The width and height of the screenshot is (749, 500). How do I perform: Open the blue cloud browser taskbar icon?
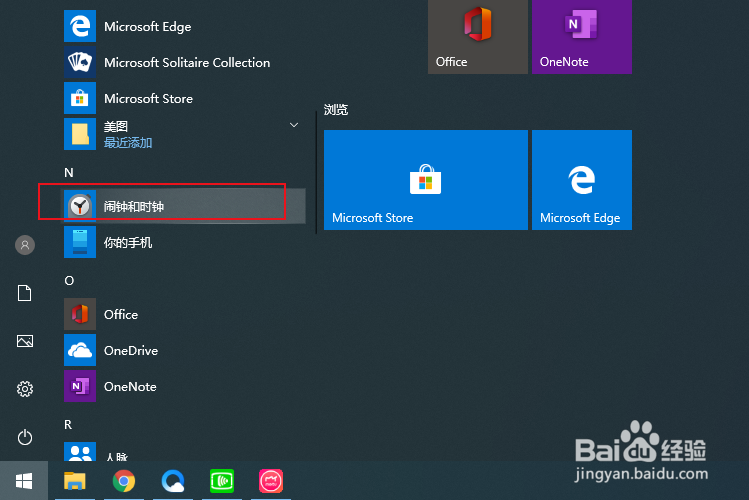click(x=173, y=481)
